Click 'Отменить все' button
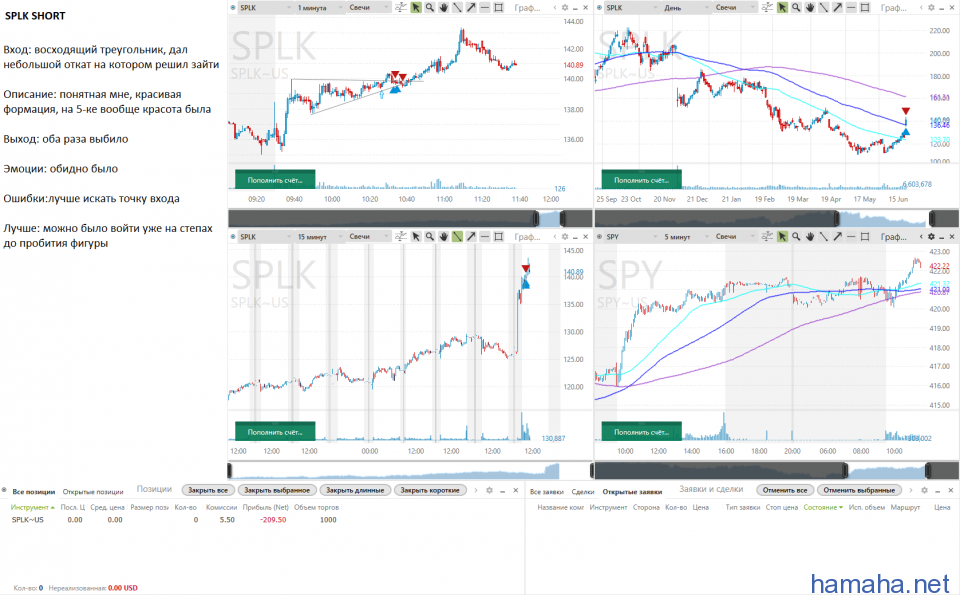Screen dimensions: 960x595 tap(785, 490)
